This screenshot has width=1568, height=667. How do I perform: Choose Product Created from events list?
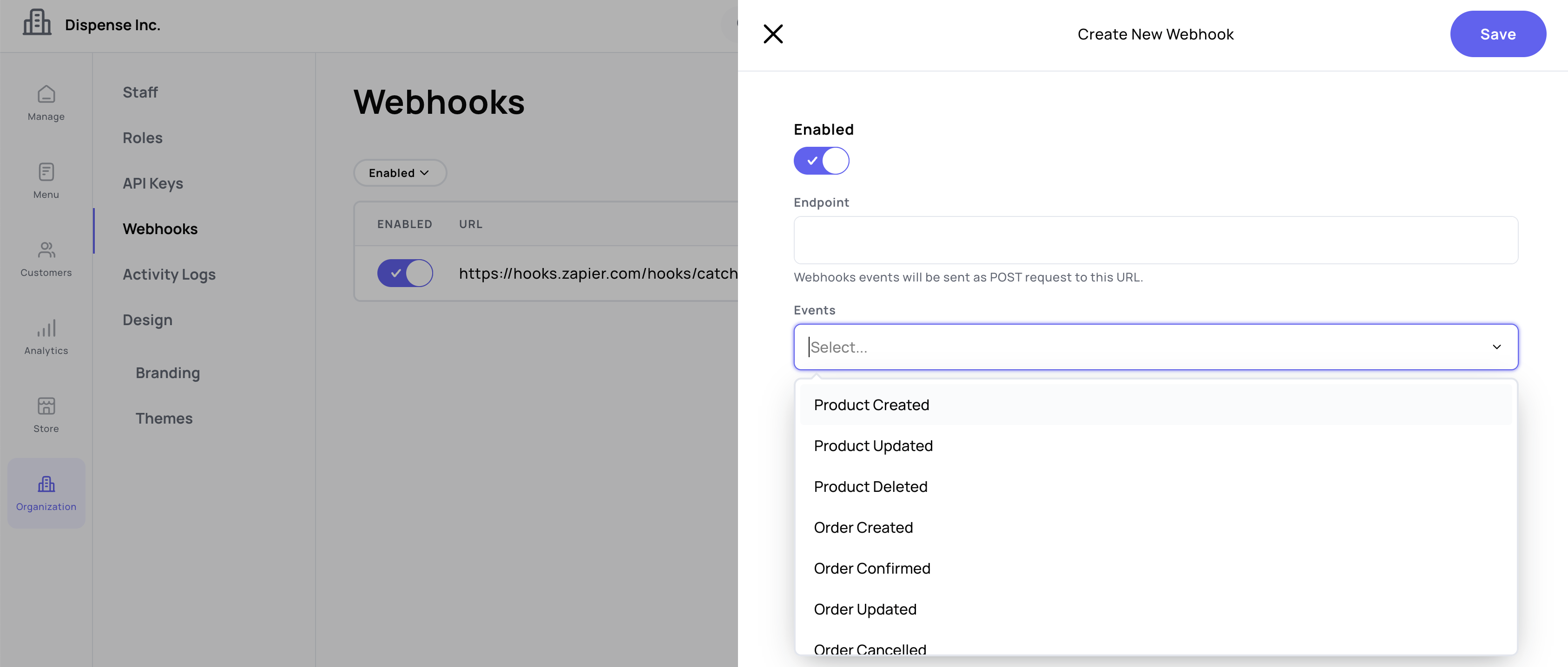tap(871, 405)
